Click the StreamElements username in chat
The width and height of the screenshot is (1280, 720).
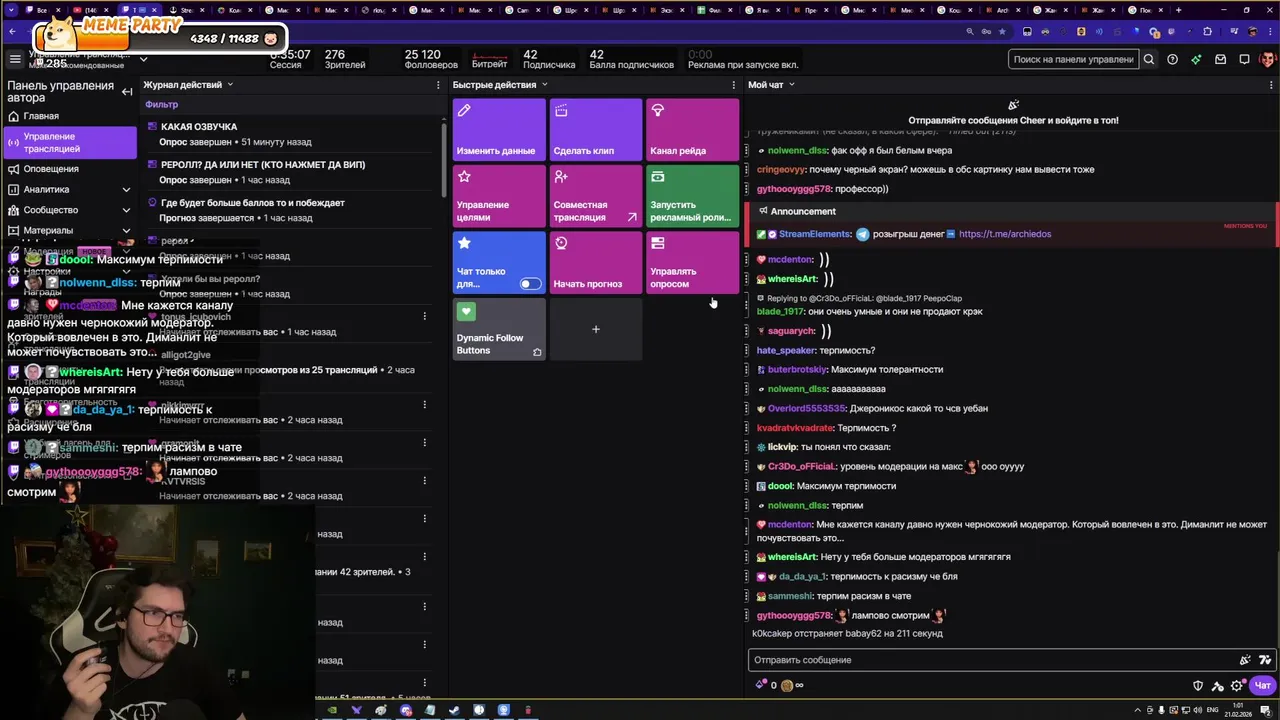(815, 234)
